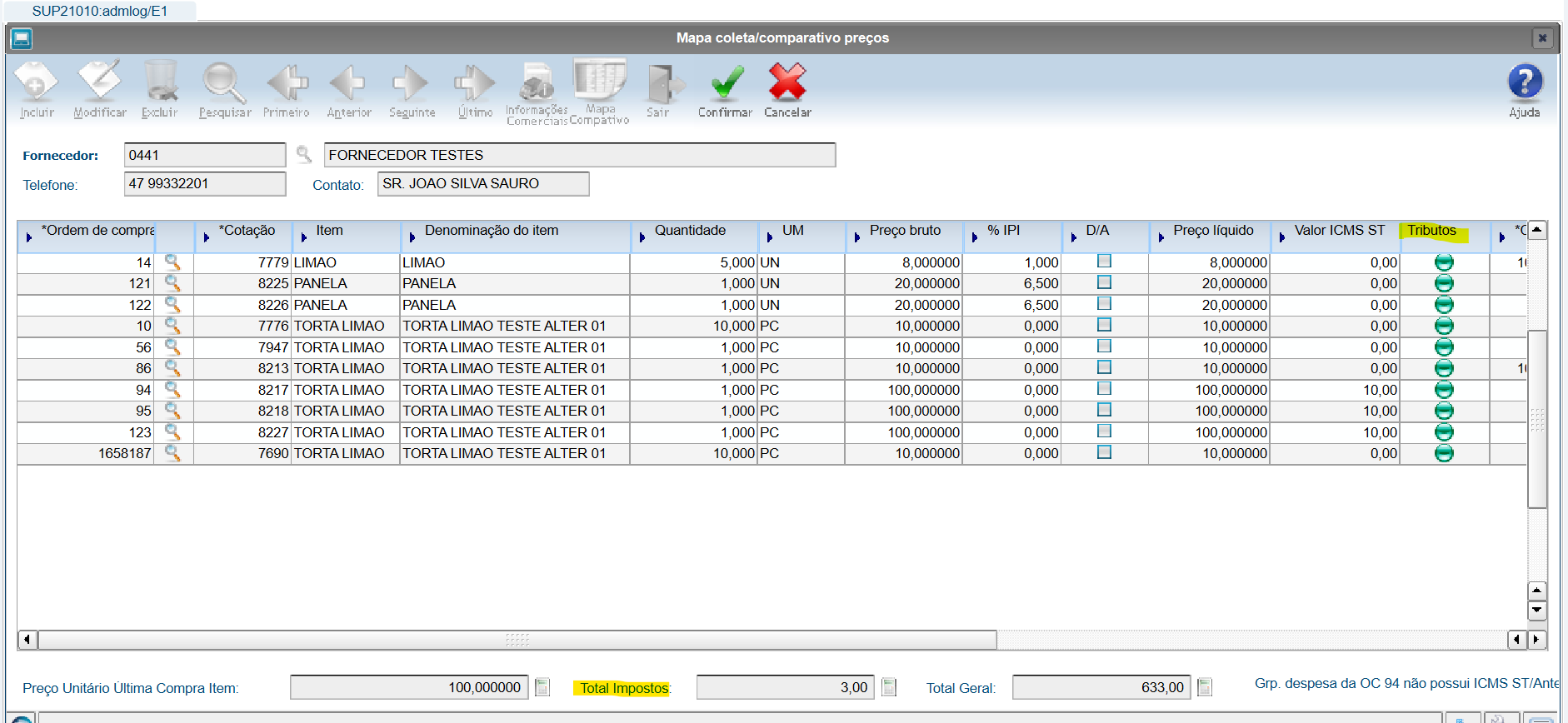This screenshot has width=1568, height=723.
Task: Cancel with red X icon
Action: [x=787, y=89]
